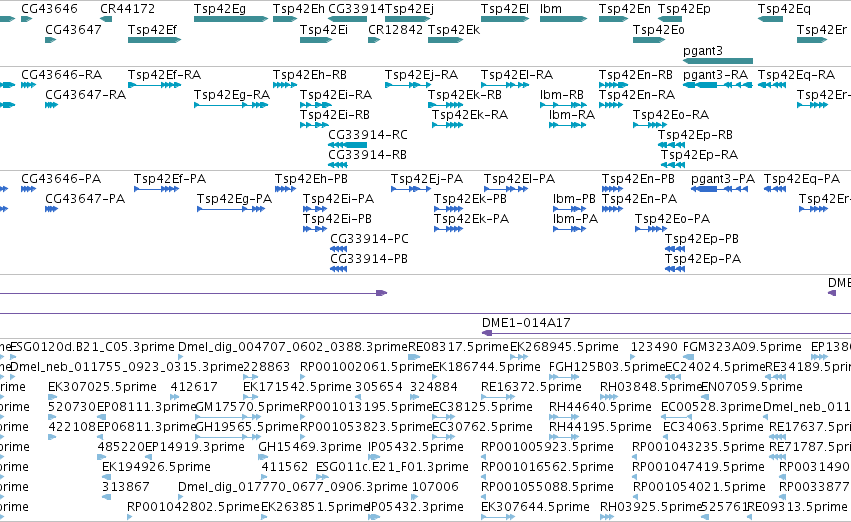Select the Tsp42Ef gene glyph
Image resolution: width=851 pixels, height=522 pixels.
coord(154,40)
